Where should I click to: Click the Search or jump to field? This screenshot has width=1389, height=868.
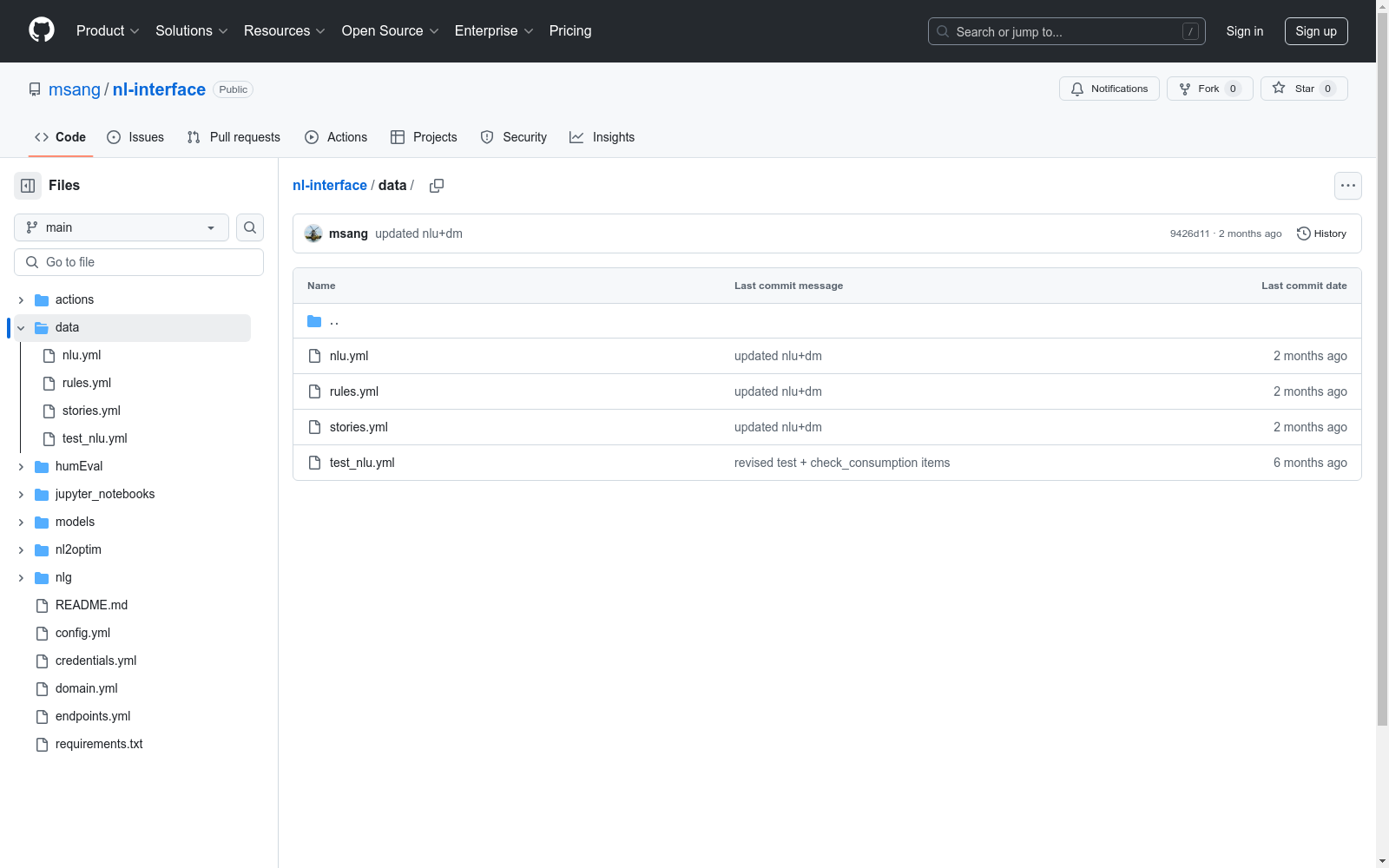[1067, 31]
